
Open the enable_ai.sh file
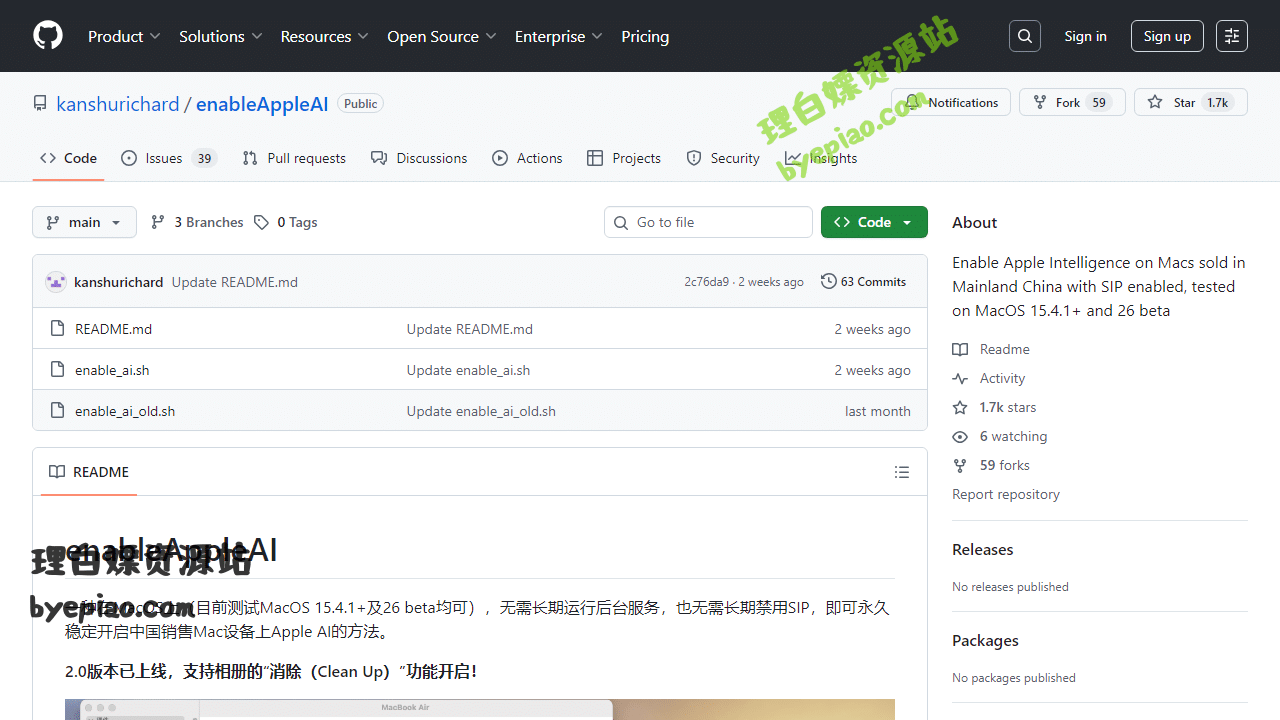click(112, 370)
